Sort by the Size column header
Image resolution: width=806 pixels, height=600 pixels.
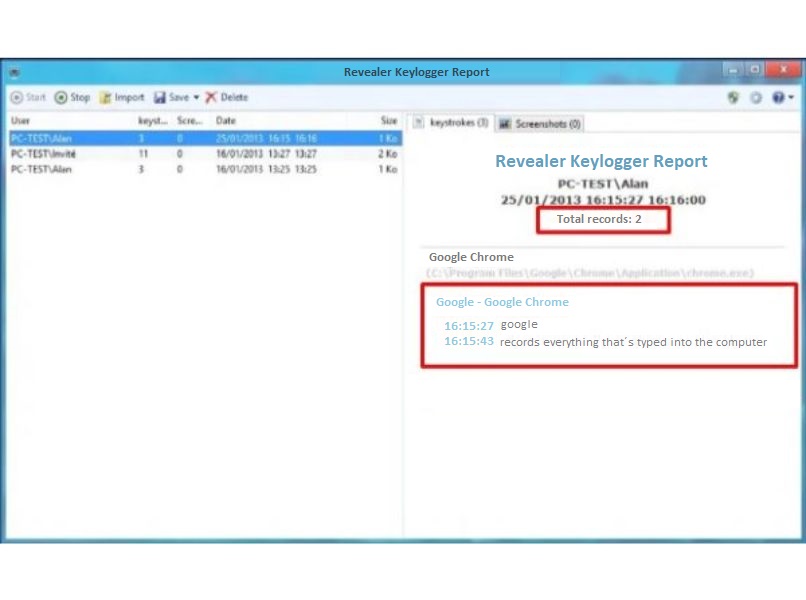386,120
